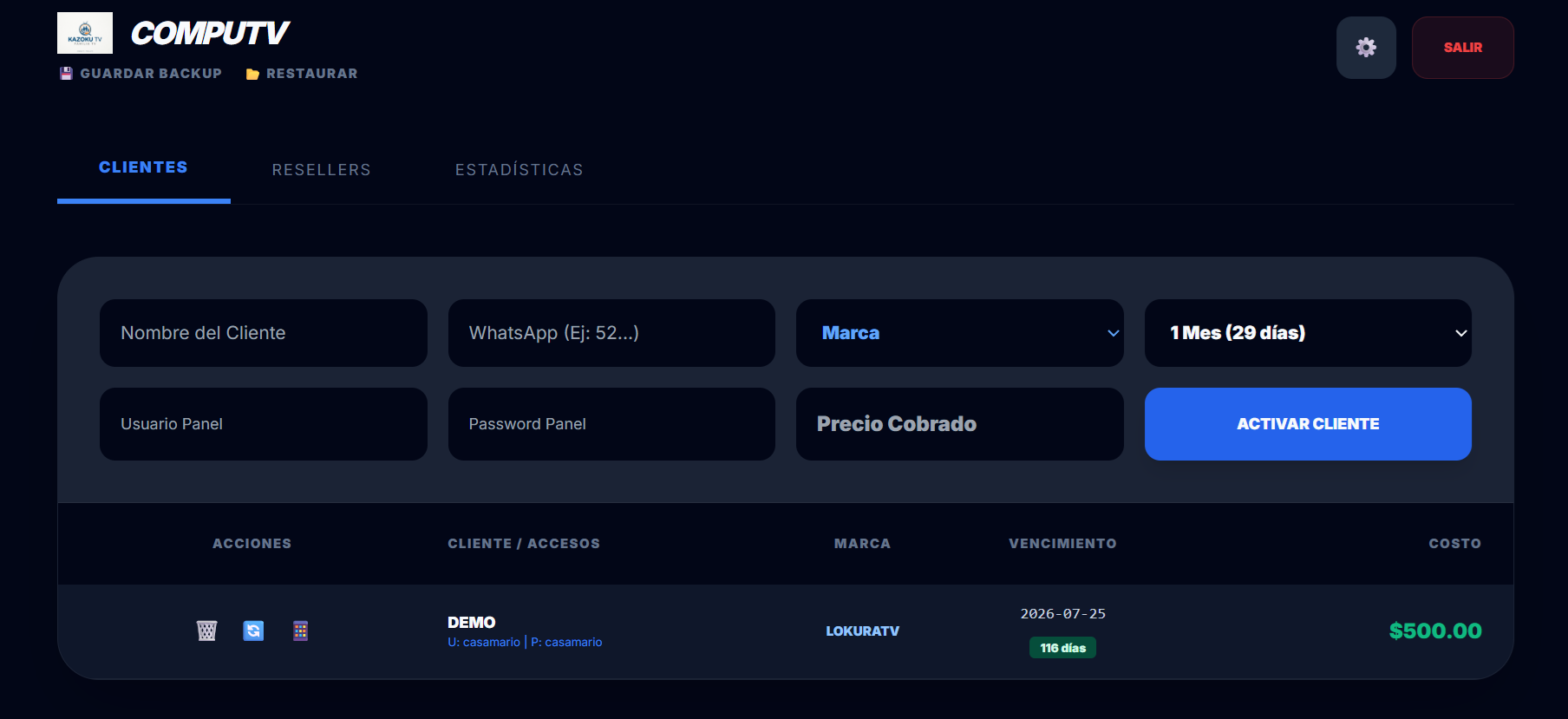The image size is (1568, 719).
Task: Open the Estadísticas tab
Action: [x=519, y=170]
